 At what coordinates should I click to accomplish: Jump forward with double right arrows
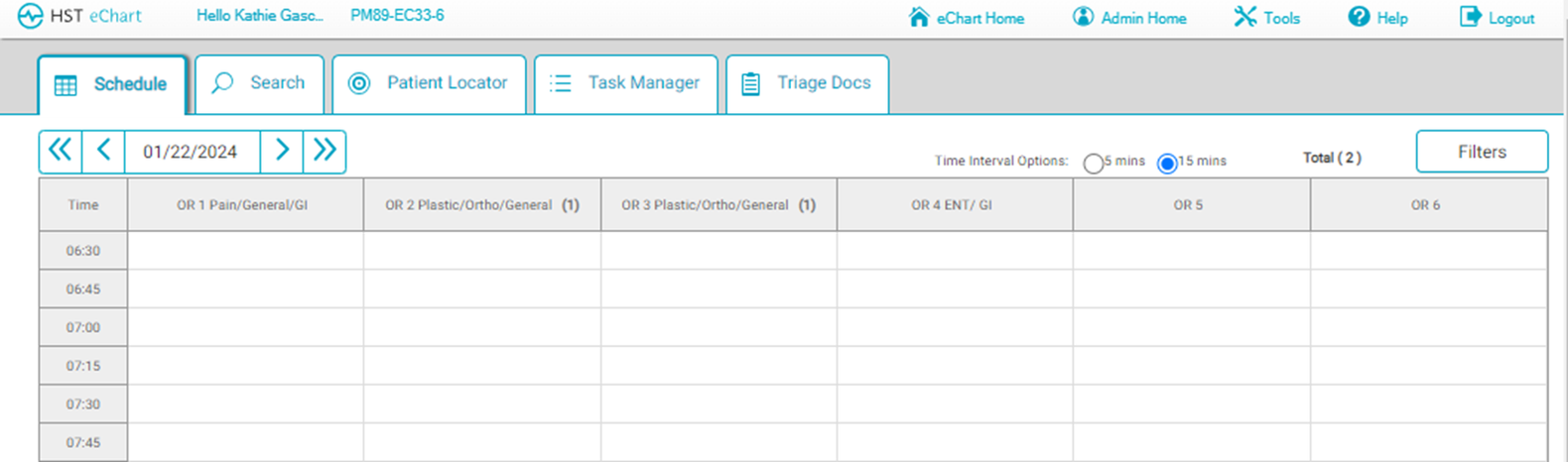[325, 152]
